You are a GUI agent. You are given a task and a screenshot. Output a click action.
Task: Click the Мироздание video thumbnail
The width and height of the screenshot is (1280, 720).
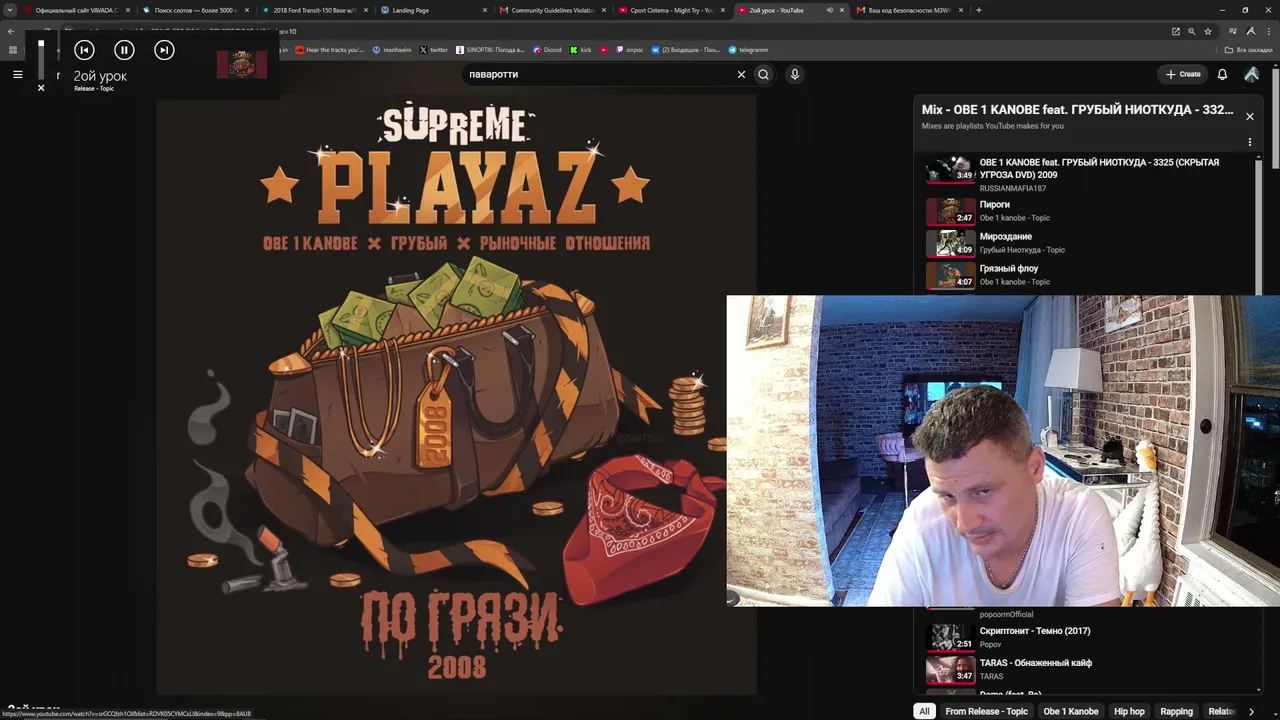950,243
